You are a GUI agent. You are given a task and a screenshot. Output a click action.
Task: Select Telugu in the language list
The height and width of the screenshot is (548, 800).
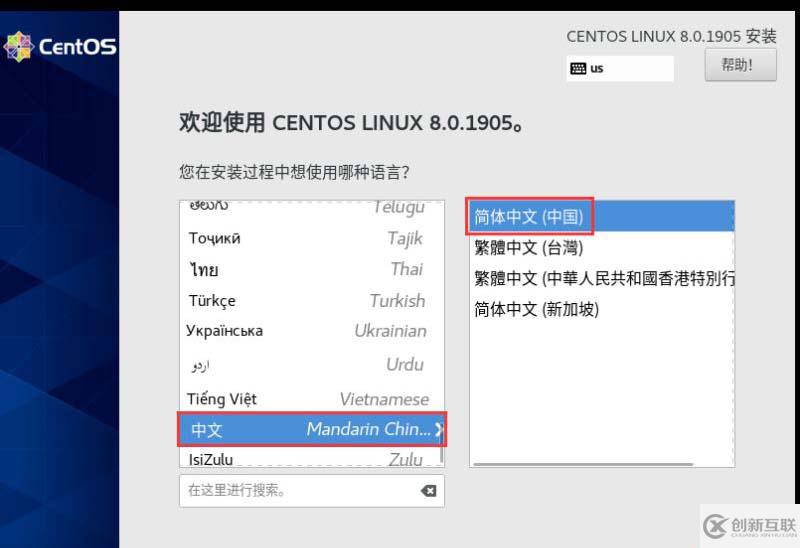pos(310,207)
